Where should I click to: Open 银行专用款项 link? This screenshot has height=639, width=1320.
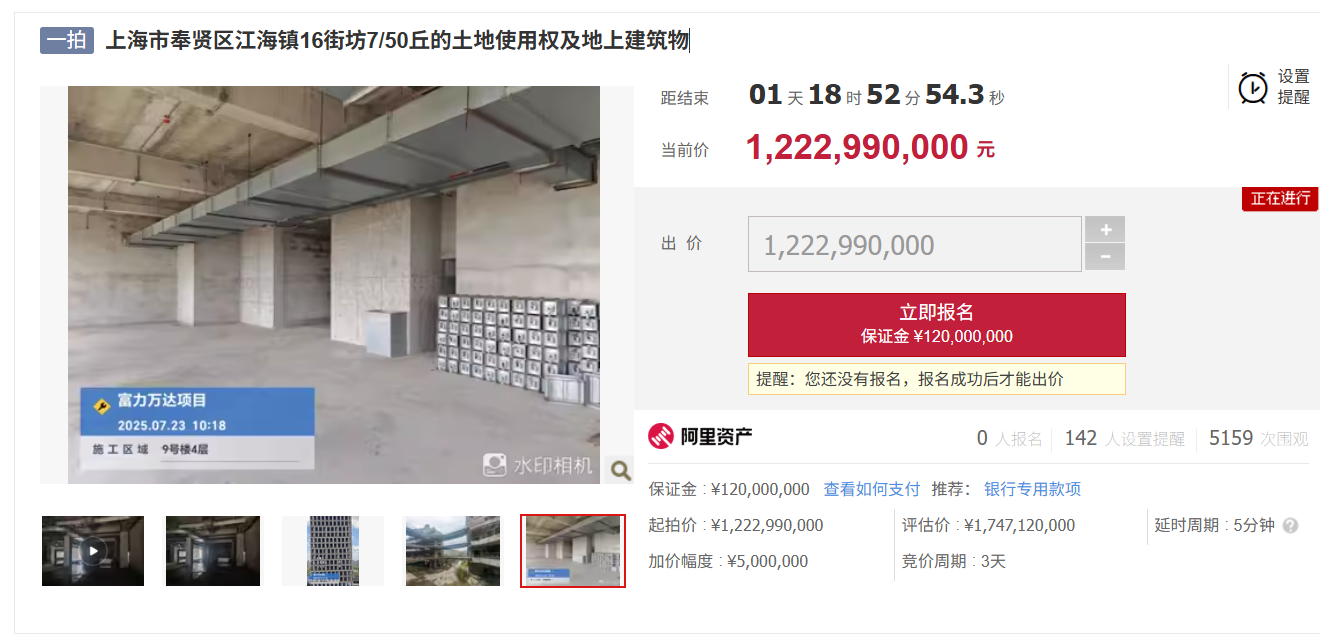[1032, 489]
